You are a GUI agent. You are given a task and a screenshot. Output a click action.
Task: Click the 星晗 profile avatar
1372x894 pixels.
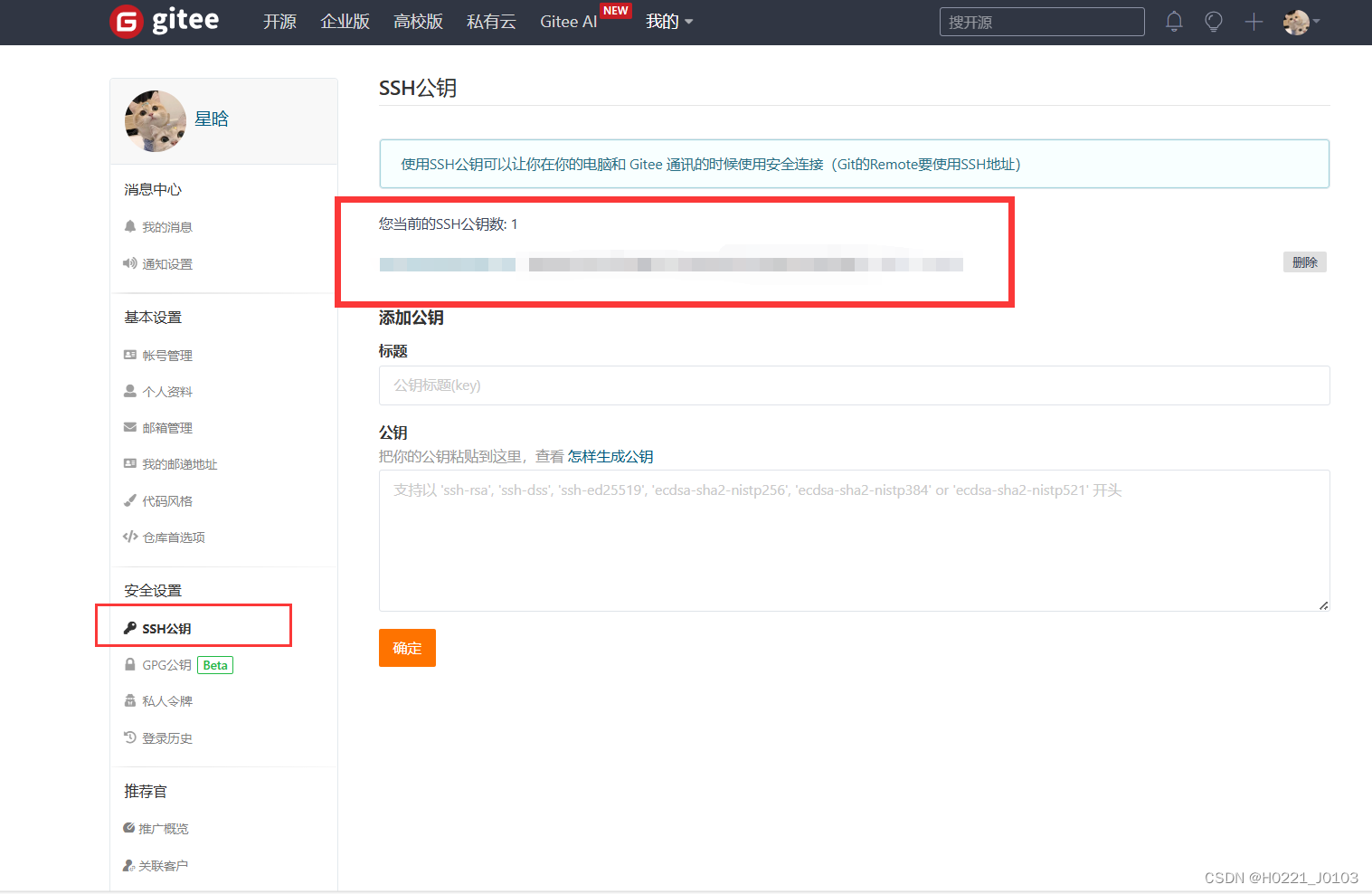[x=155, y=119]
